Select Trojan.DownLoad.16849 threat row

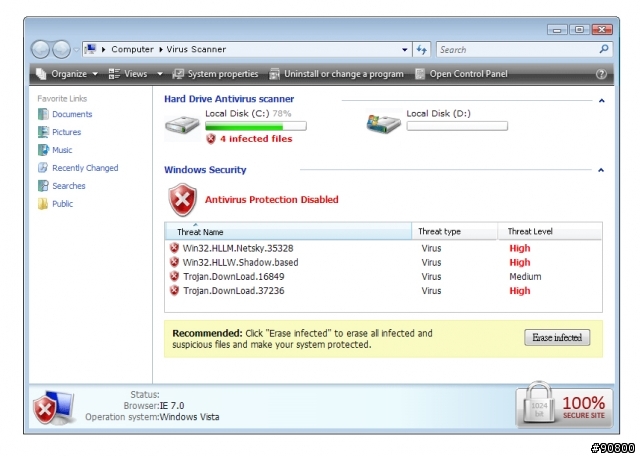(x=383, y=277)
